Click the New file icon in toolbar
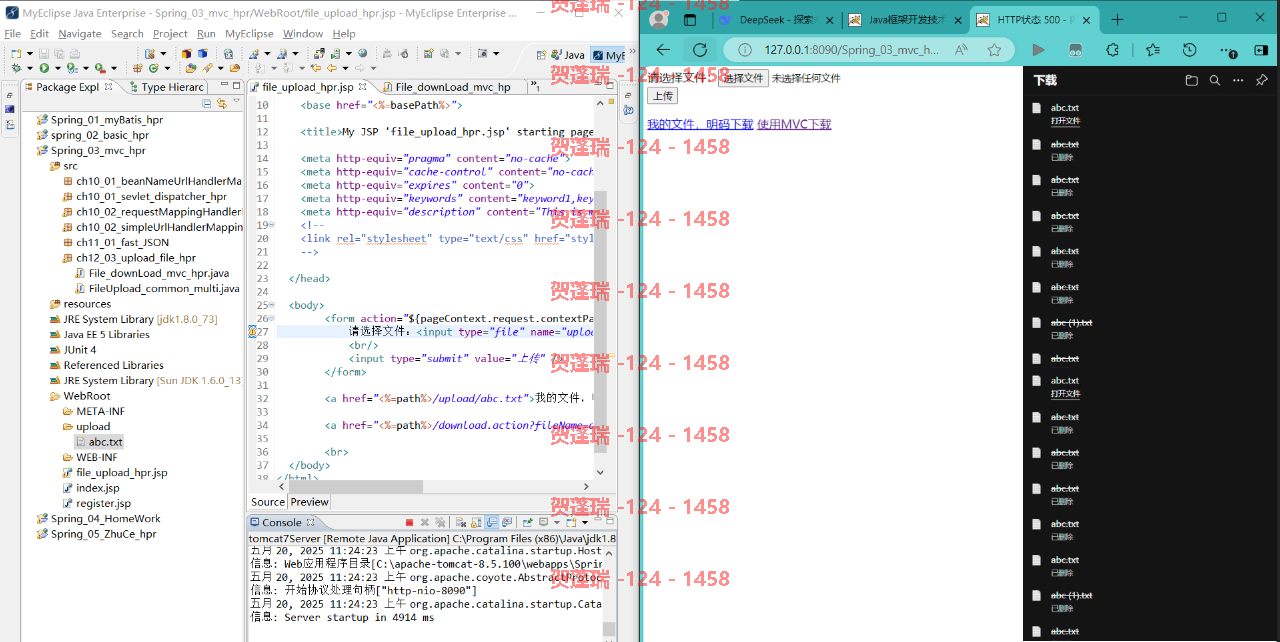 (x=16, y=54)
